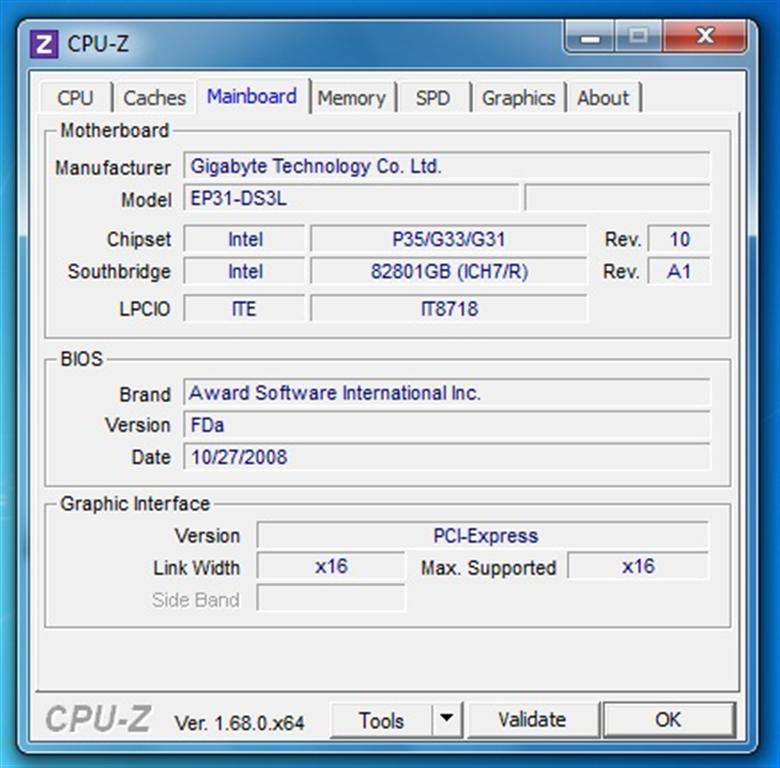This screenshot has width=780, height=768.
Task: Minimize the CPU-Z window
Action: tap(590, 36)
